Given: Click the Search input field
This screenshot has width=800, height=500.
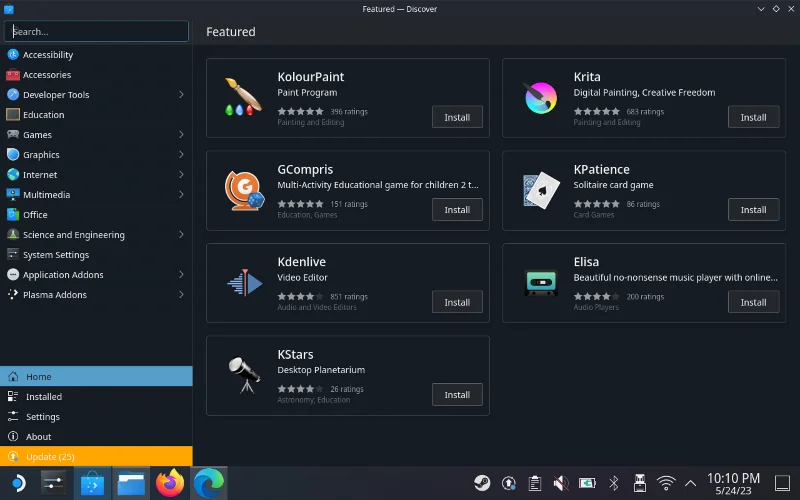Looking at the screenshot, I should 96,31.
